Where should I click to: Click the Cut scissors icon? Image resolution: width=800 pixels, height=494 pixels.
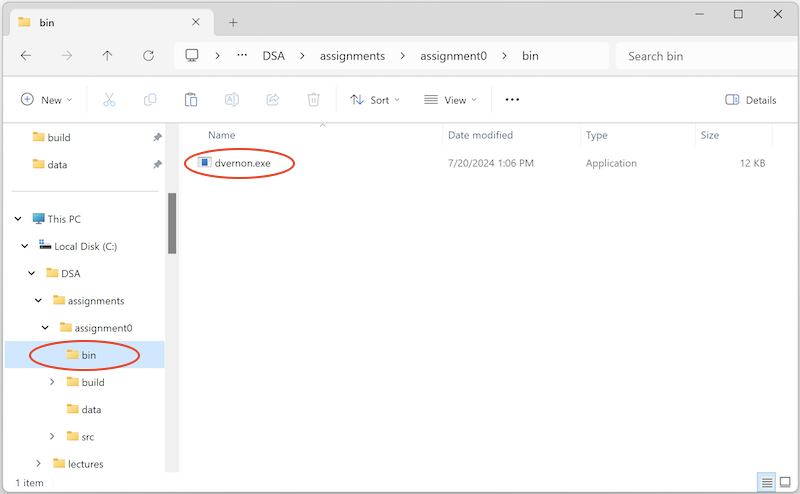point(109,100)
